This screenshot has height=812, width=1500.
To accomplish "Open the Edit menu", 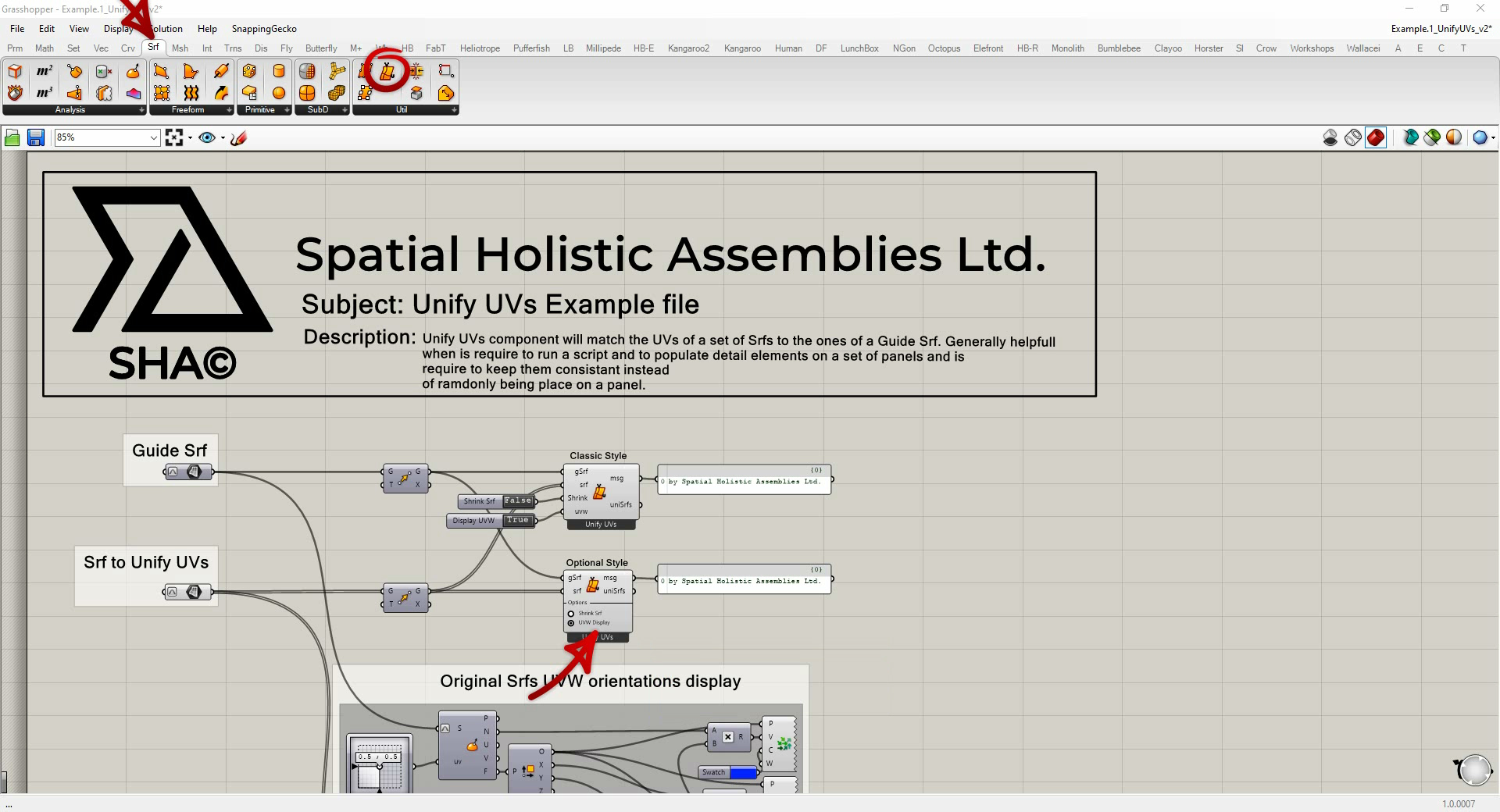I will [x=47, y=29].
